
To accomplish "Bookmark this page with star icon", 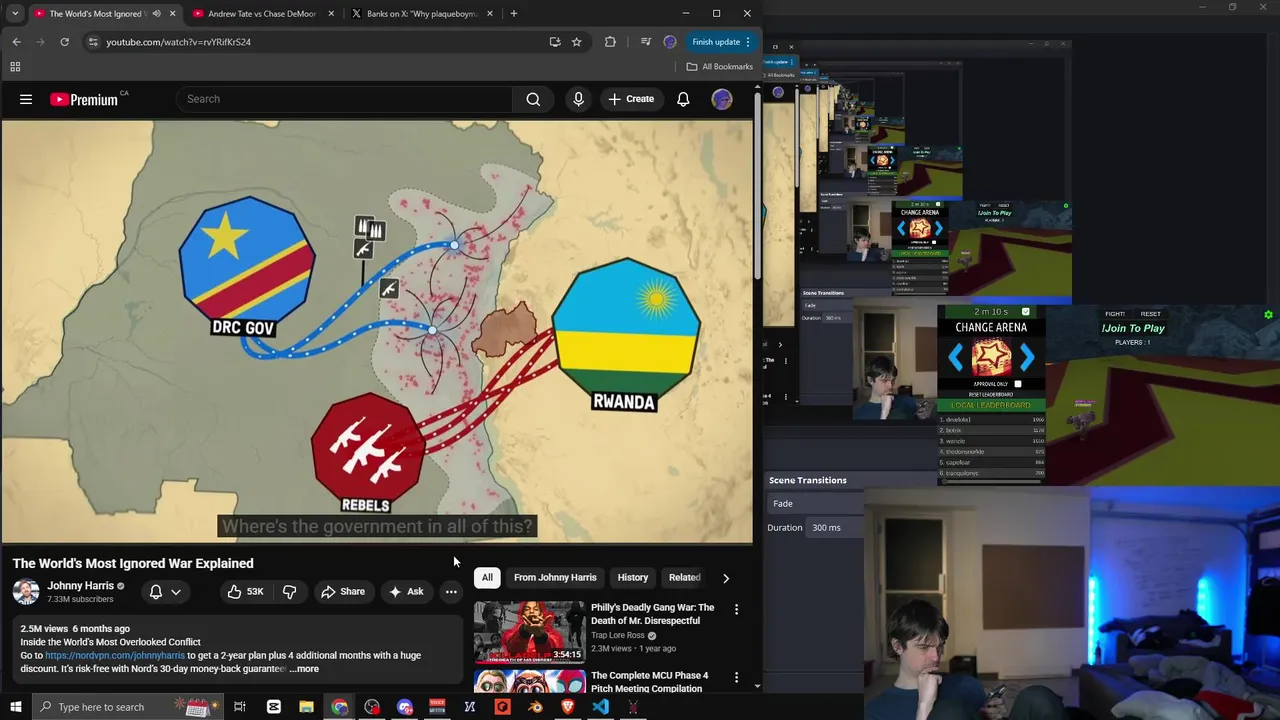I will click(x=577, y=42).
